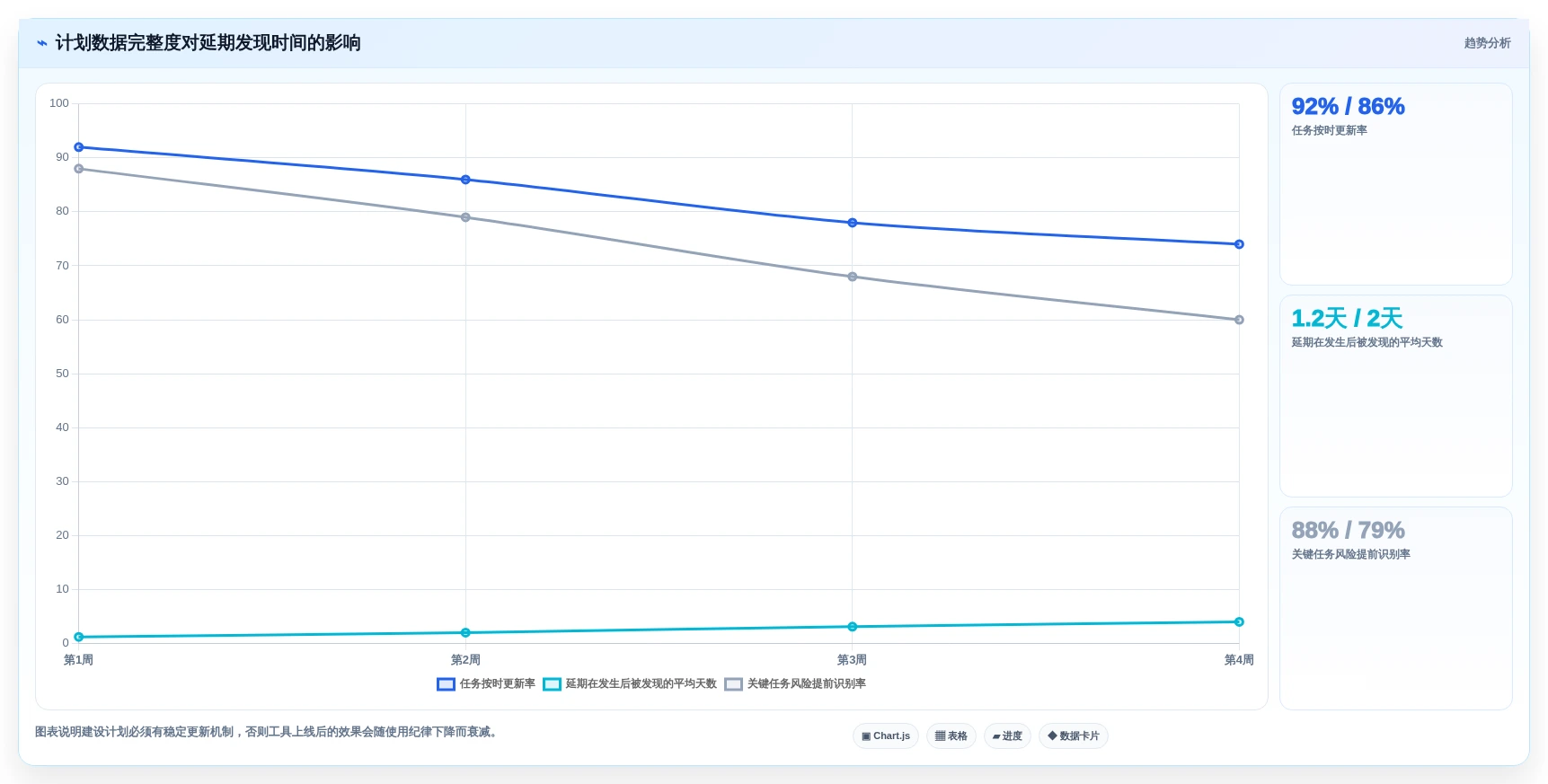The width and height of the screenshot is (1548, 784).
Task: Click the gray data point at 第2周
Action: pyautogui.click(x=465, y=217)
